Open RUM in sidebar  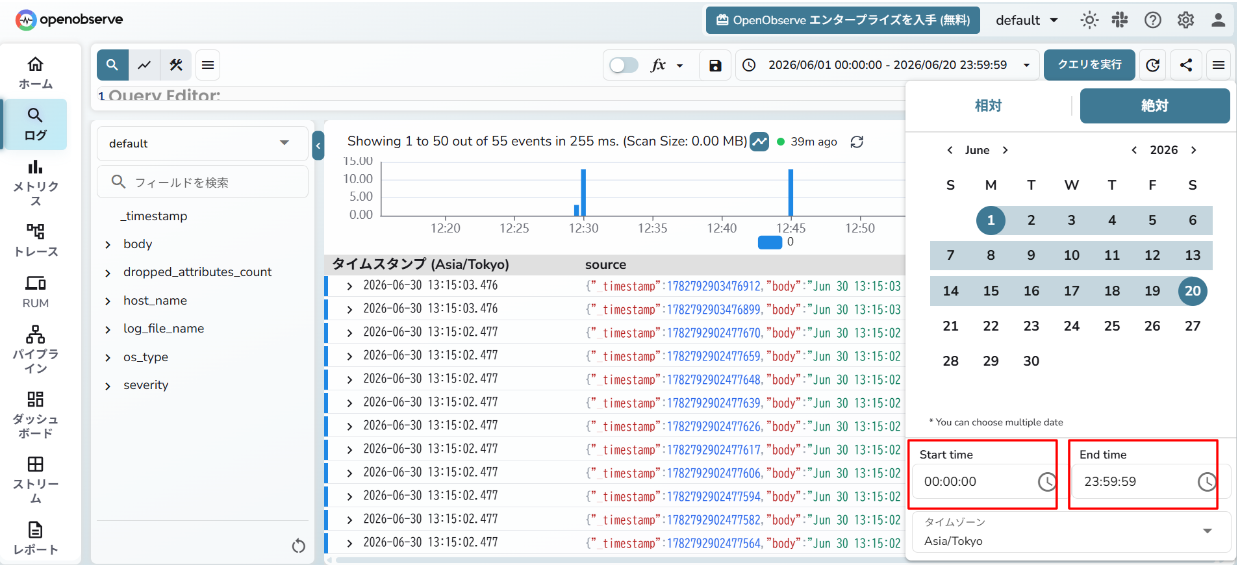click(35, 292)
